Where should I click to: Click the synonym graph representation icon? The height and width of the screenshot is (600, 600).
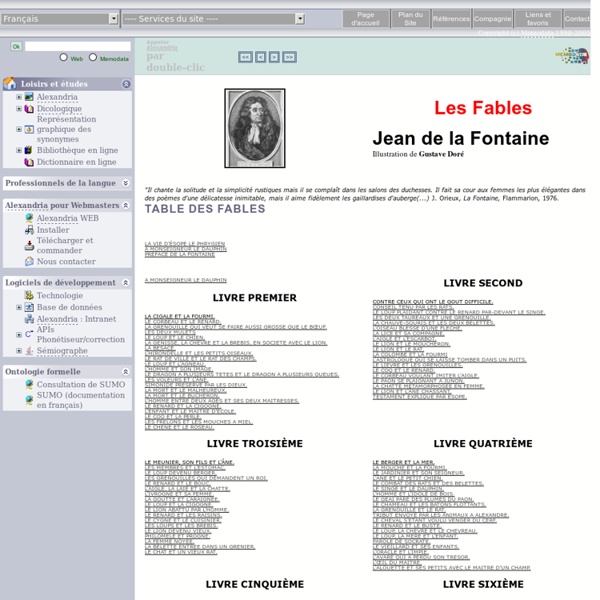pos(29,129)
